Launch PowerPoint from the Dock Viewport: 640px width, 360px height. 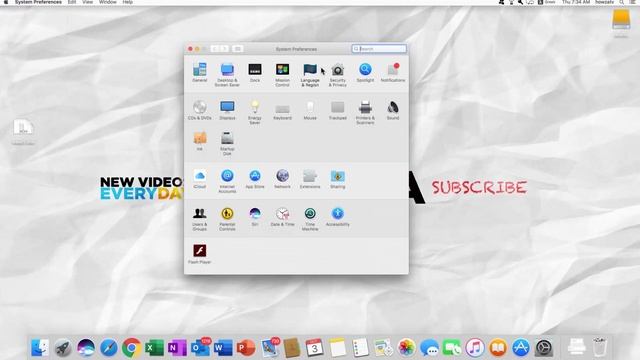tap(246, 348)
